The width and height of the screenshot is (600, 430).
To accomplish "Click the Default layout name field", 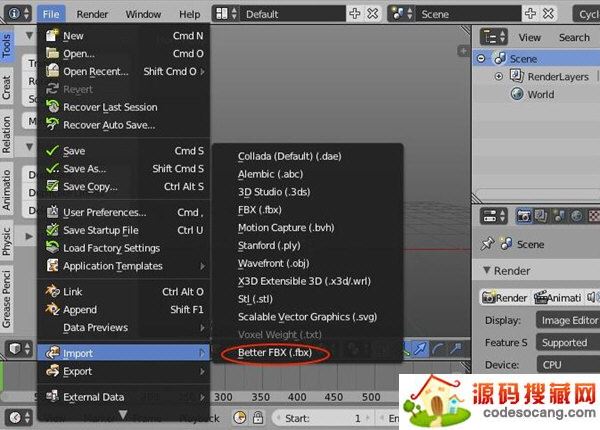I will [x=293, y=14].
